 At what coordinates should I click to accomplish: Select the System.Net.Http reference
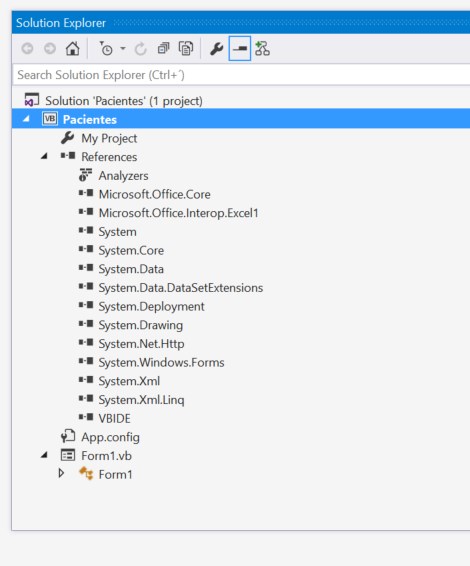pyautogui.click(x=141, y=344)
